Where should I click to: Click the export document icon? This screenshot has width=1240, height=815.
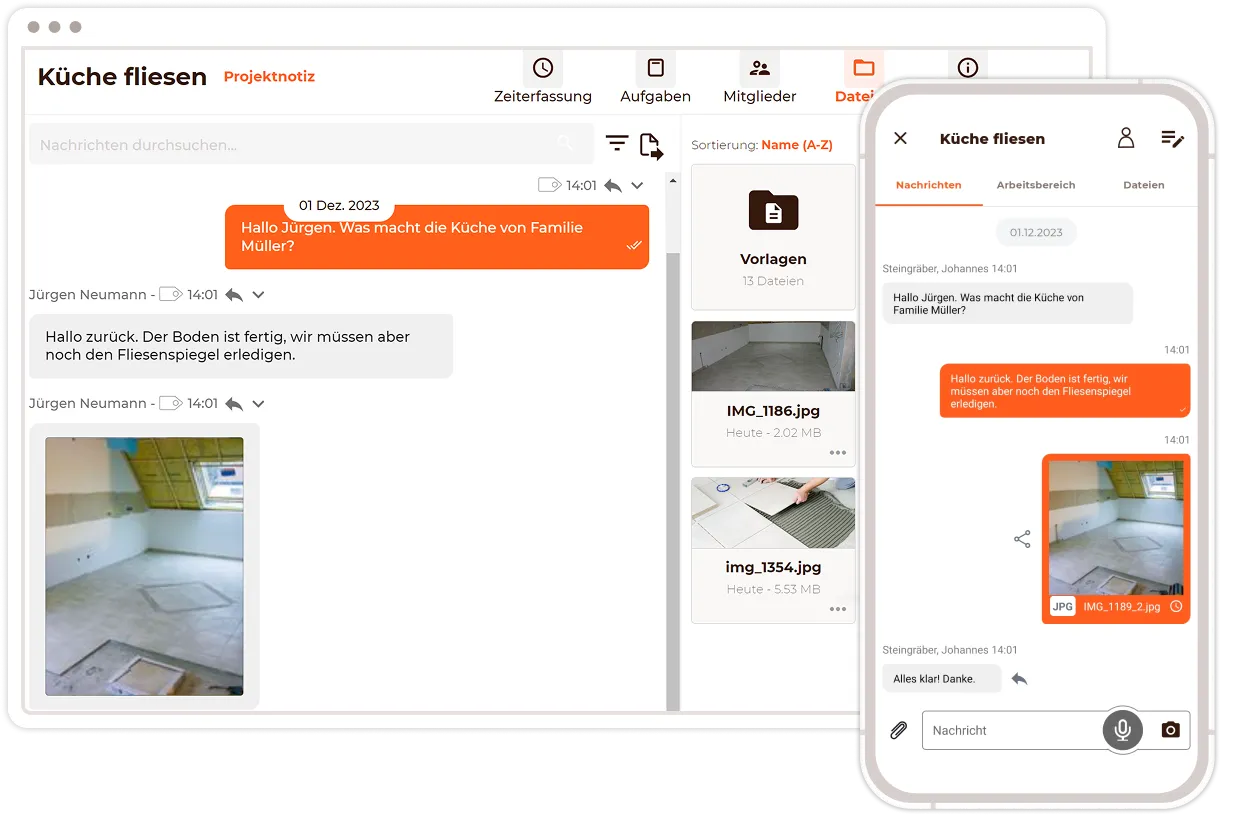[x=651, y=146]
